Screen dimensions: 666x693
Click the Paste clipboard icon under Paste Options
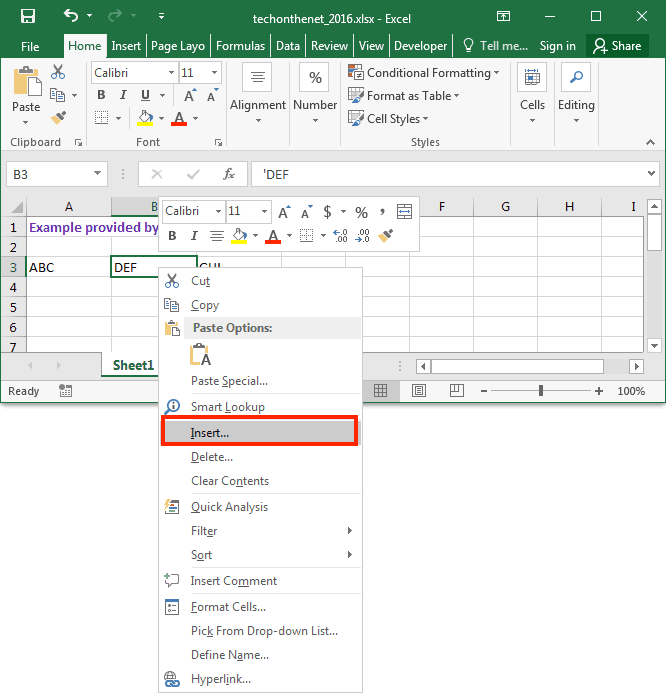[200, 354]
